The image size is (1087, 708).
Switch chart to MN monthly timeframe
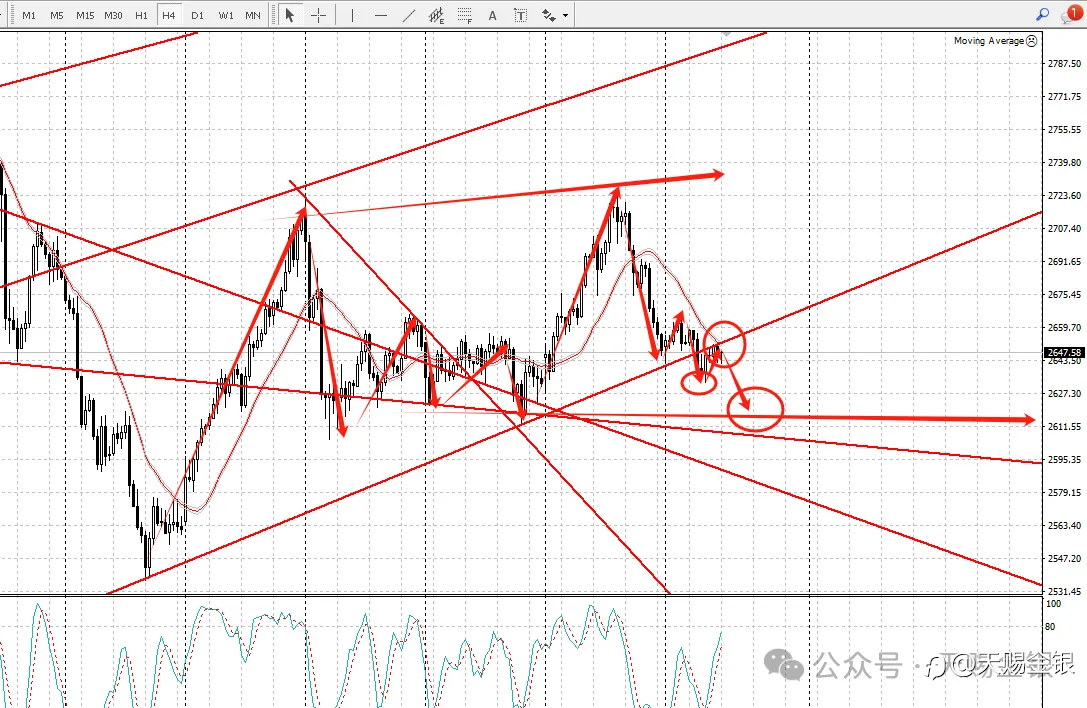(253, 15)
